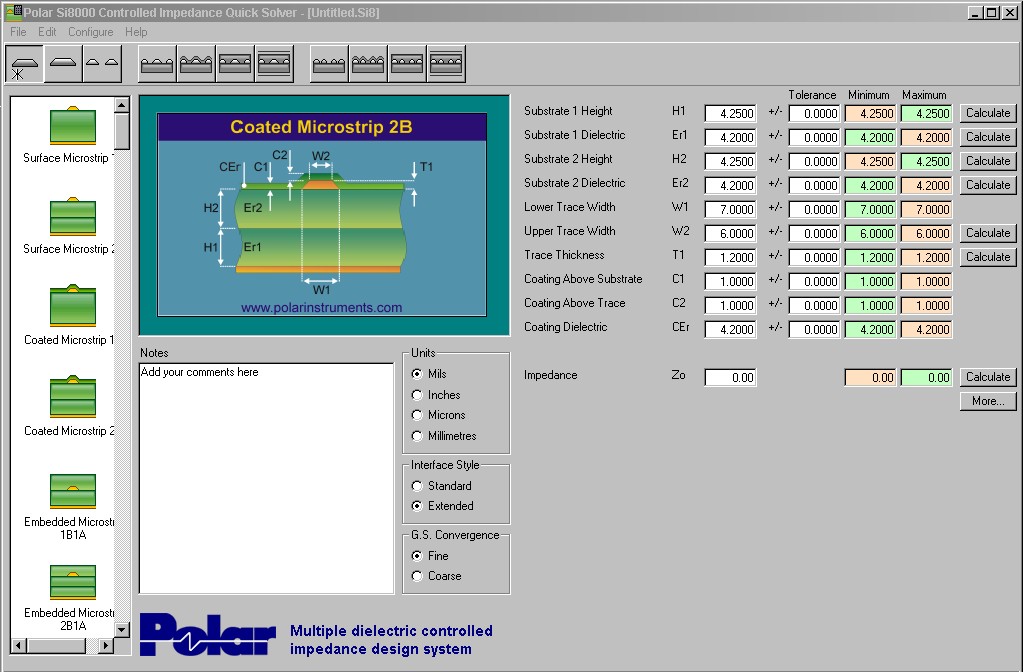Screen dimensions: 1023x672
Task: Calculate Substrate 2 Height H2
Action: click(988, 161)
